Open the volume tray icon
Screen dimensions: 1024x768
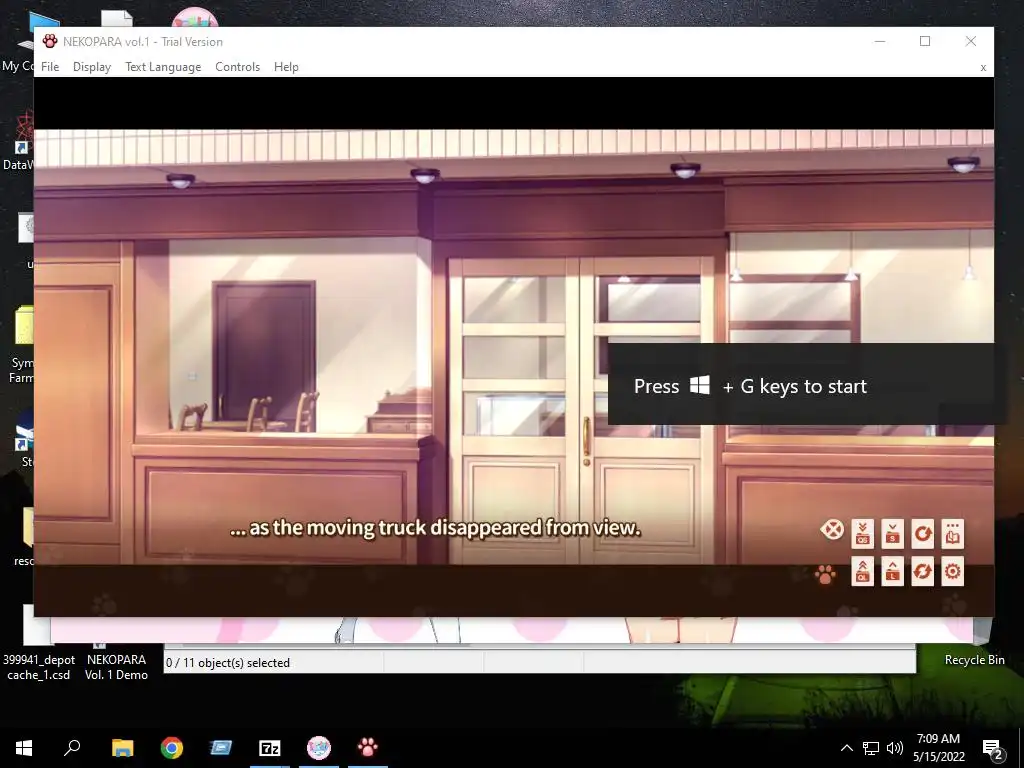pos(895,748)
